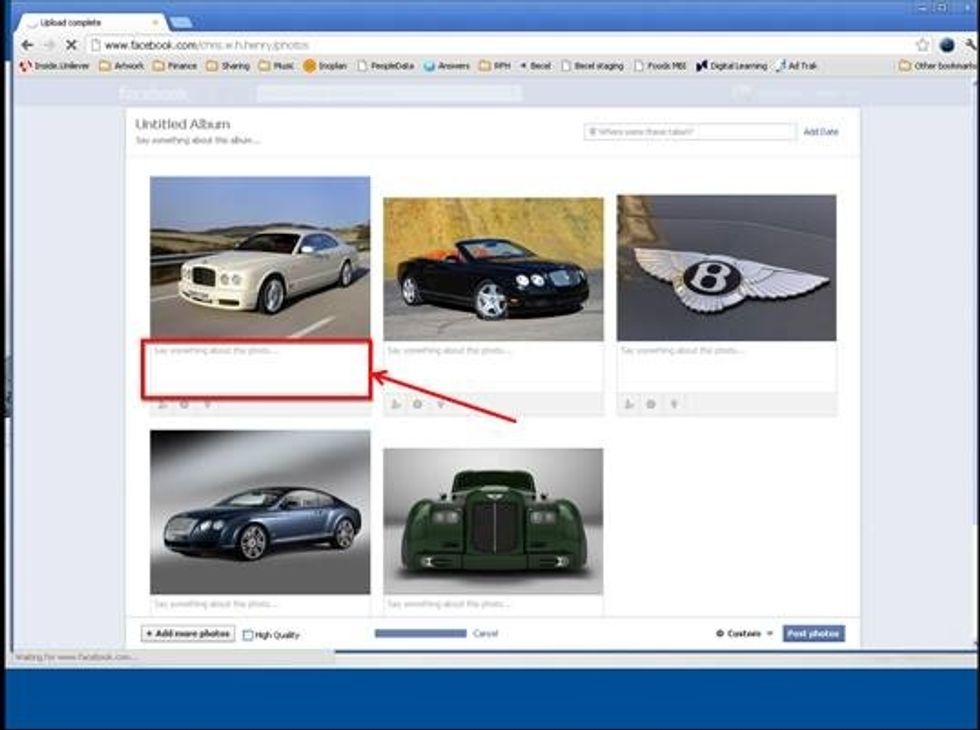Viewport: 980px width, 730px height.
Task: Open the Inoplan bookmark
Action: 325,66
